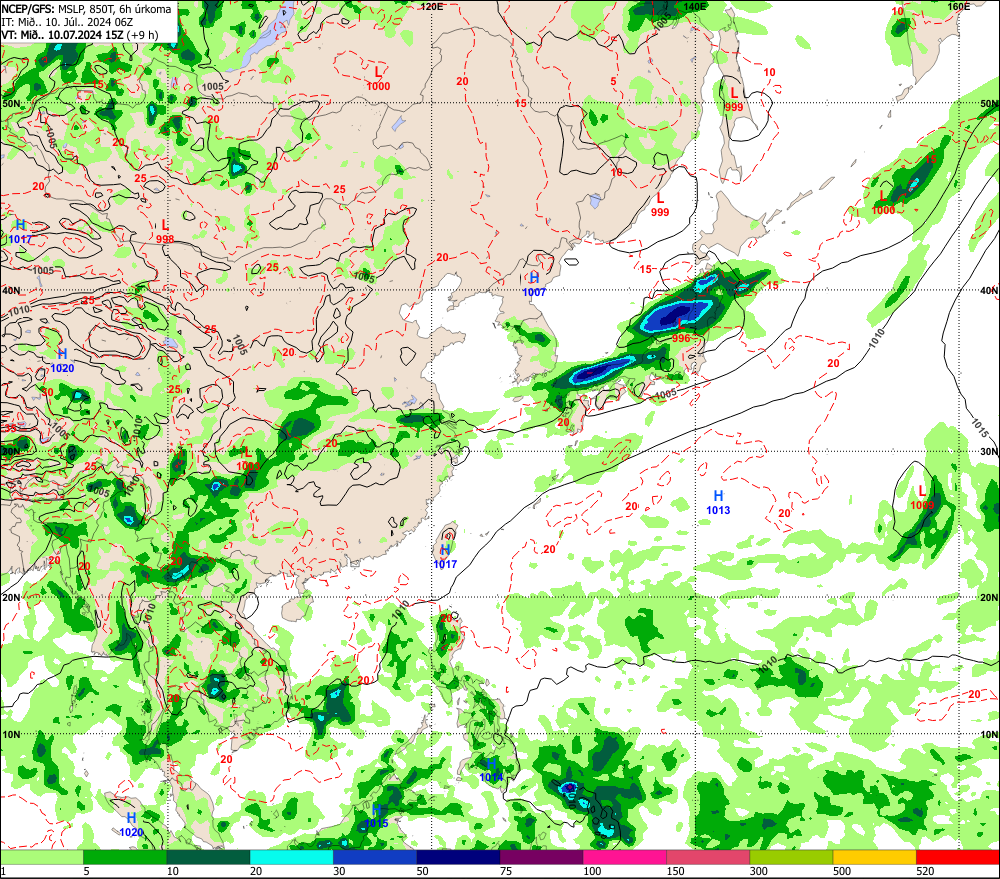1000x879 pixels.
Task: Pick the purple 75–100 mm legend swatch
Action: (x=541, y=857)
